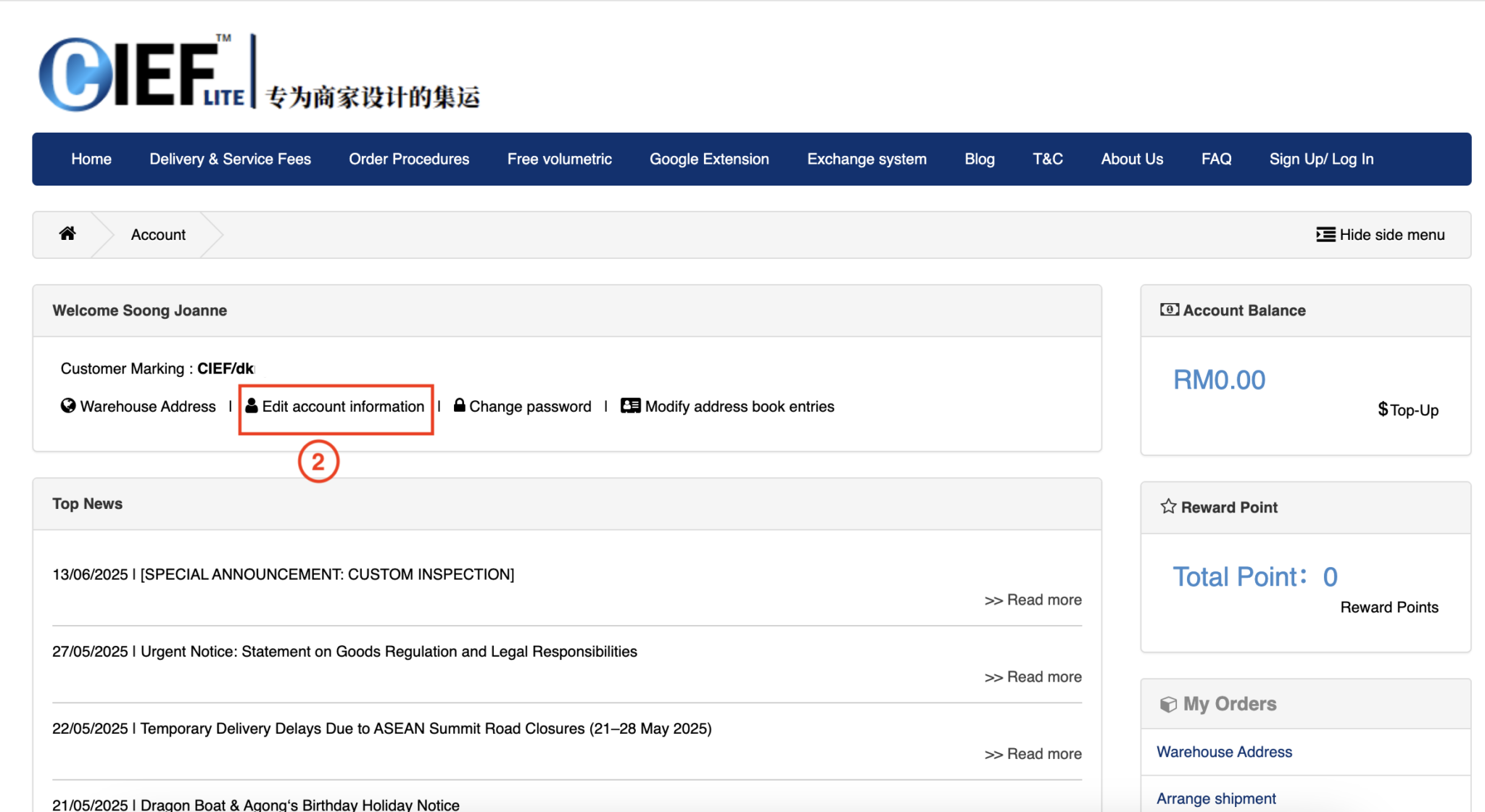The image size is (1485, 812).
Task: Click the $ Top-Up link
Action: (x=1407, y=410)
